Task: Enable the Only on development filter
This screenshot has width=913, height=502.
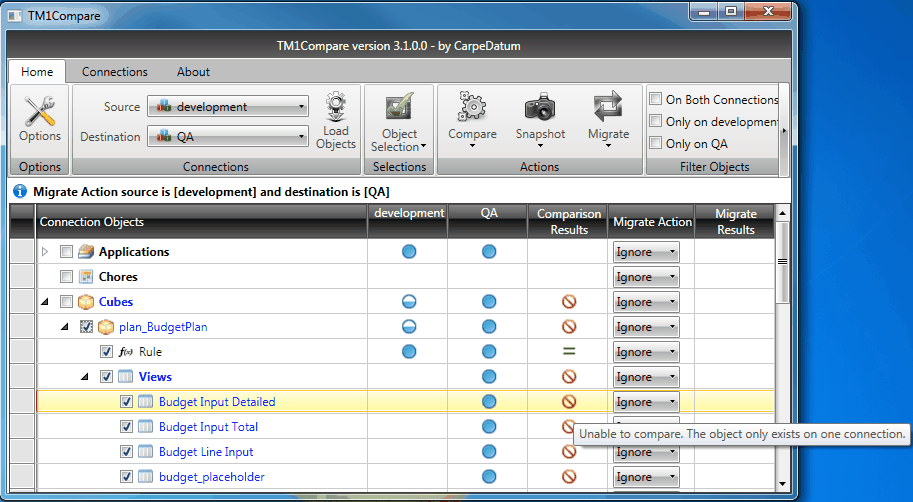Action: click(656, 121)
